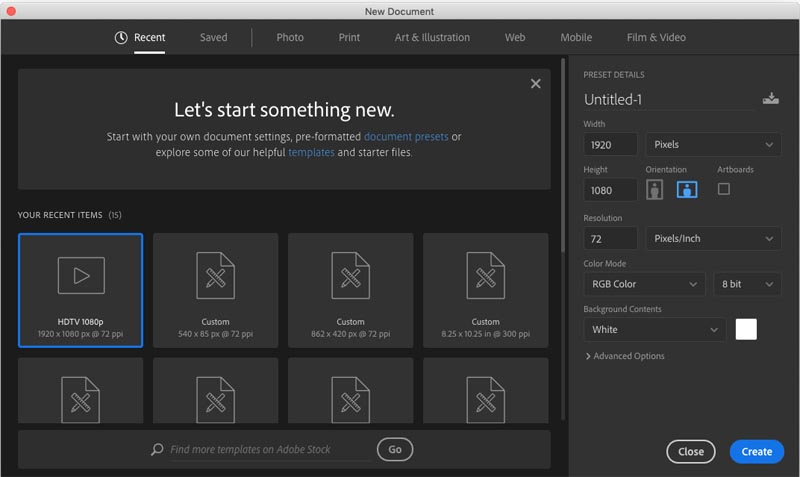The width and height of the screenshot is (800, 477).
Task: Select Custom 8.25 x 10.25 in preset
Action: tap(486, 290)
